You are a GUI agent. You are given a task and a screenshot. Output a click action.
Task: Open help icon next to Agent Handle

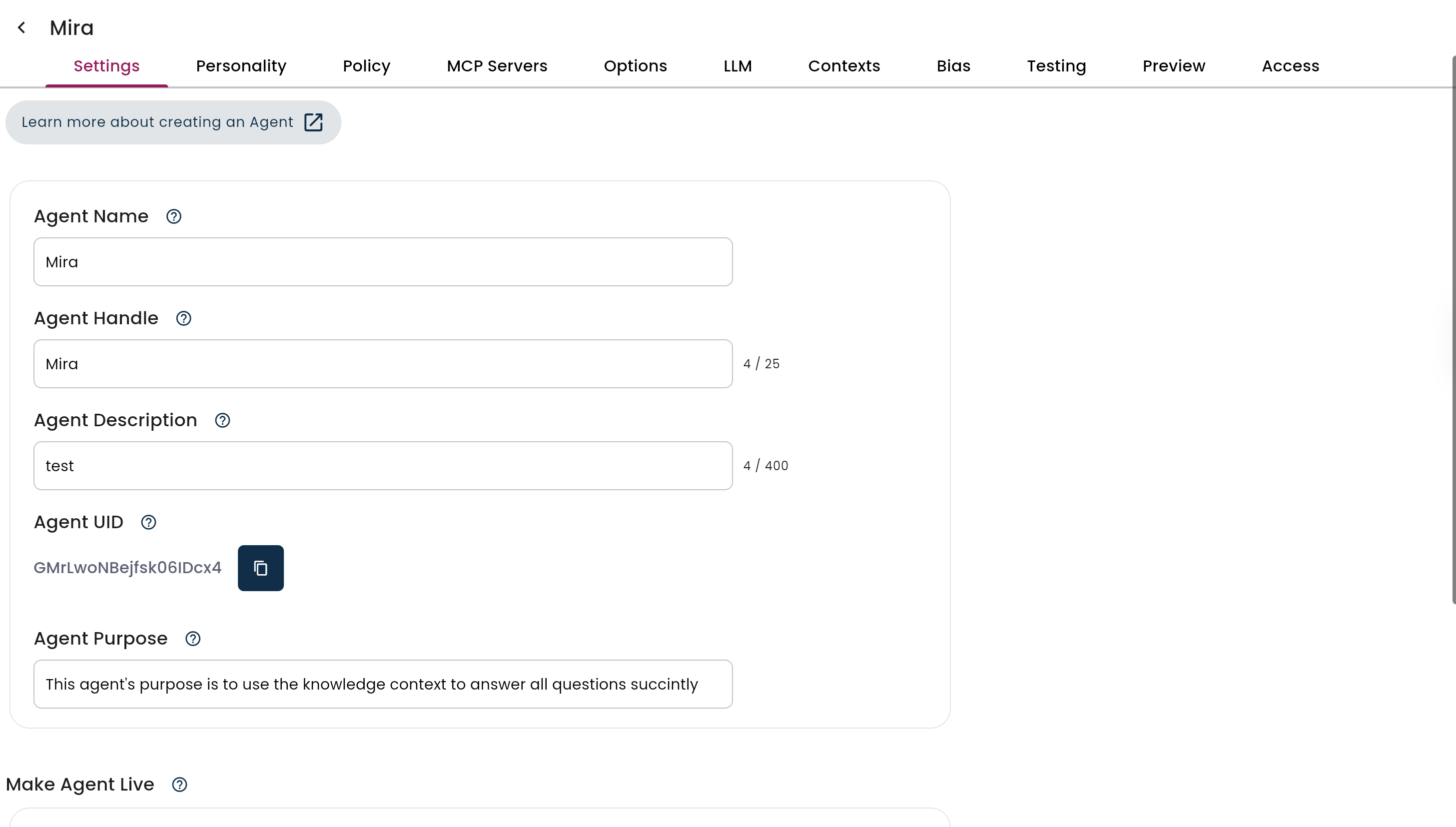[x=183, y=319]
